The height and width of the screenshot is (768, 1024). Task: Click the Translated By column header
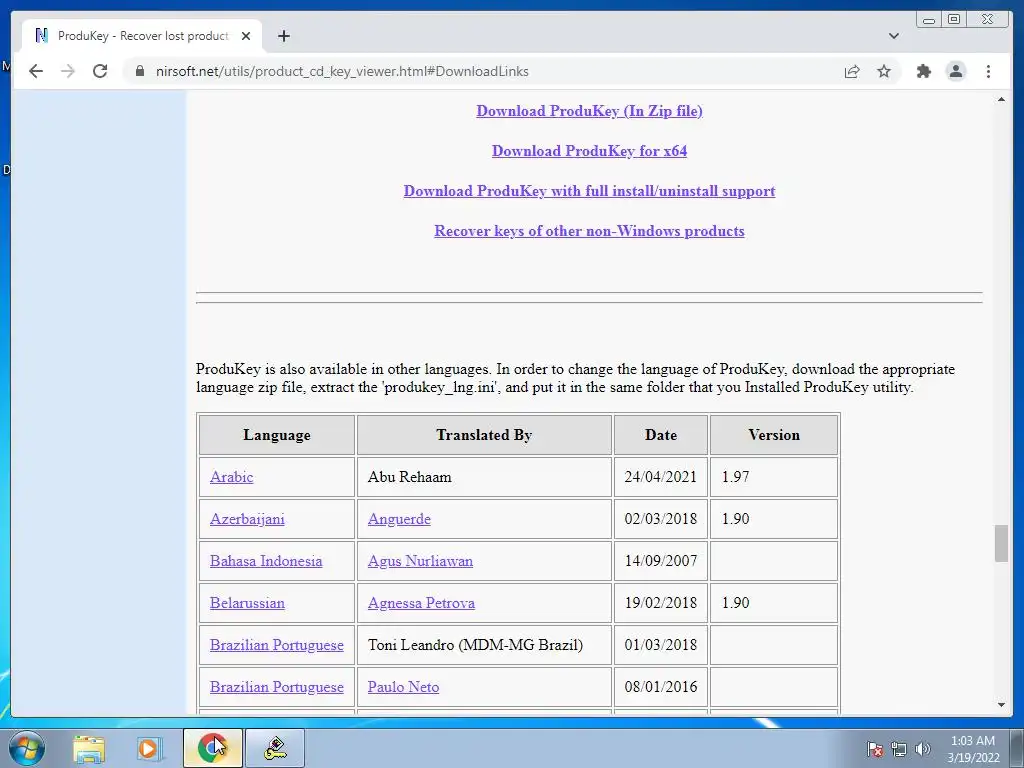pos(484,435)
